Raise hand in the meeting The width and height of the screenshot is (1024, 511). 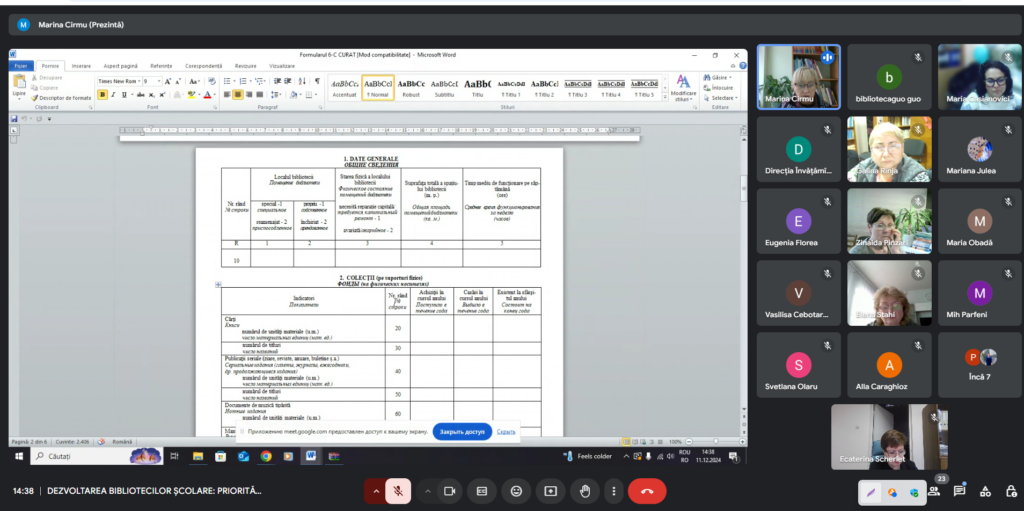585,491
